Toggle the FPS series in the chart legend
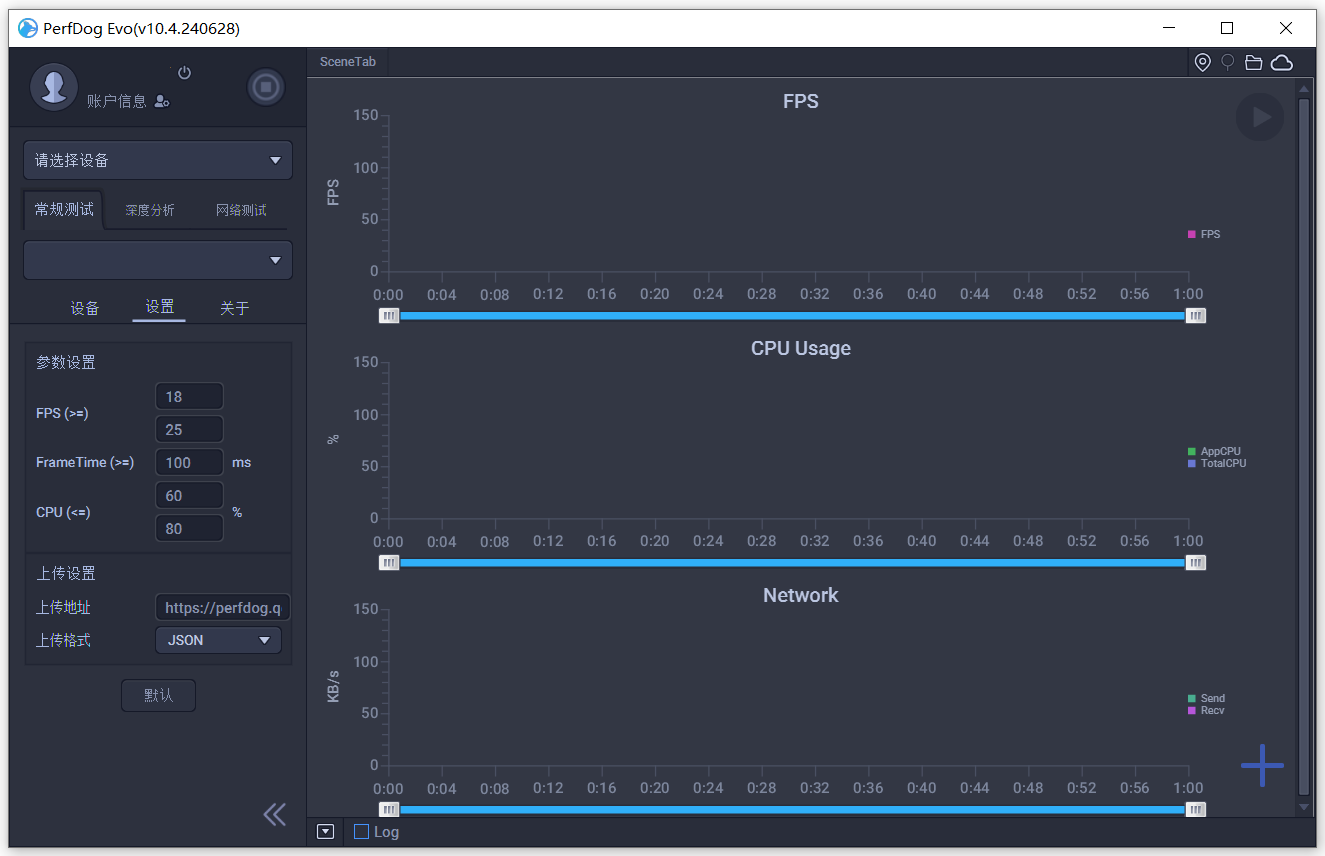 [x=1204, y=234]
